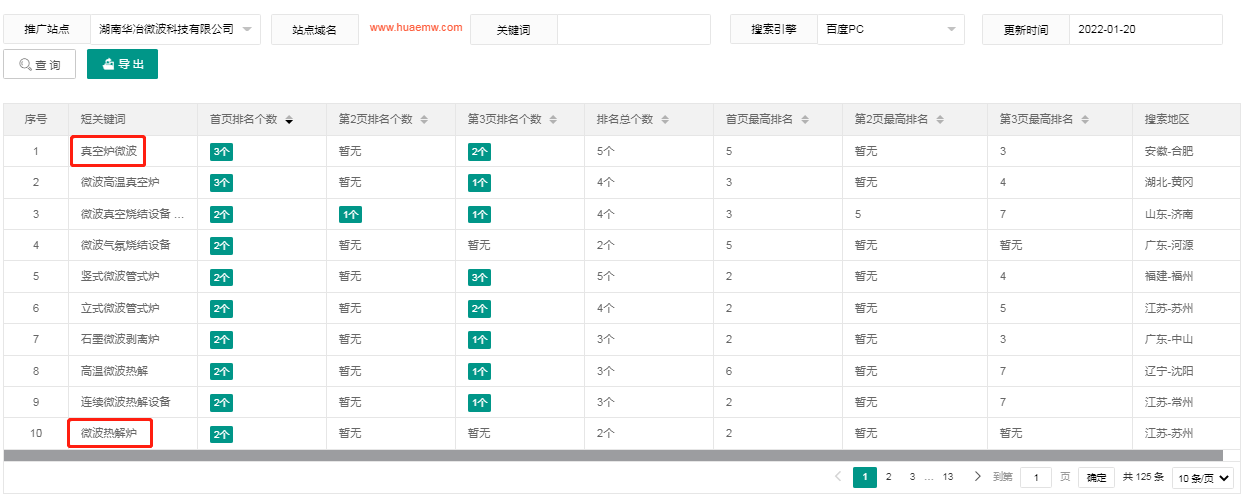1245x500 pixels.
Task: Click the keyword 连续微波热解设备
Action: click(126, 402)
